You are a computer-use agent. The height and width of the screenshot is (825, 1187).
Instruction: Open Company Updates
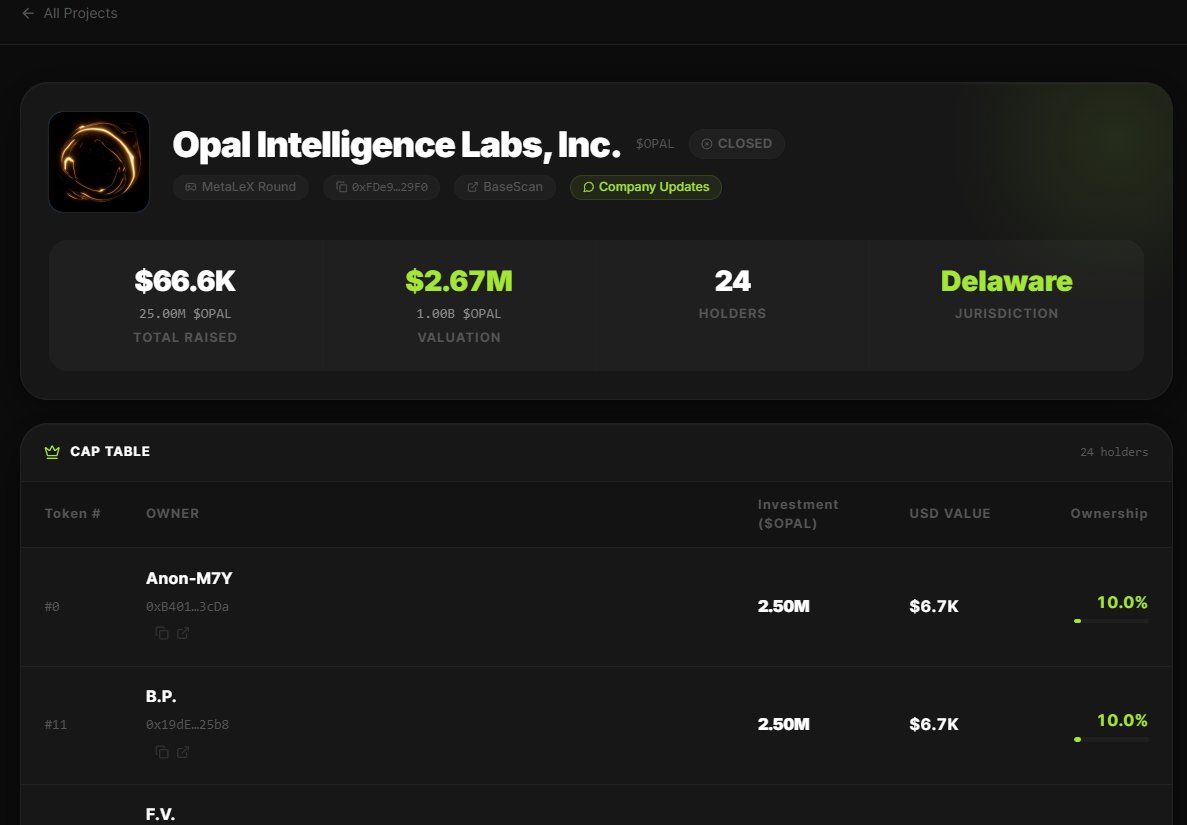[x=646, y=187]
